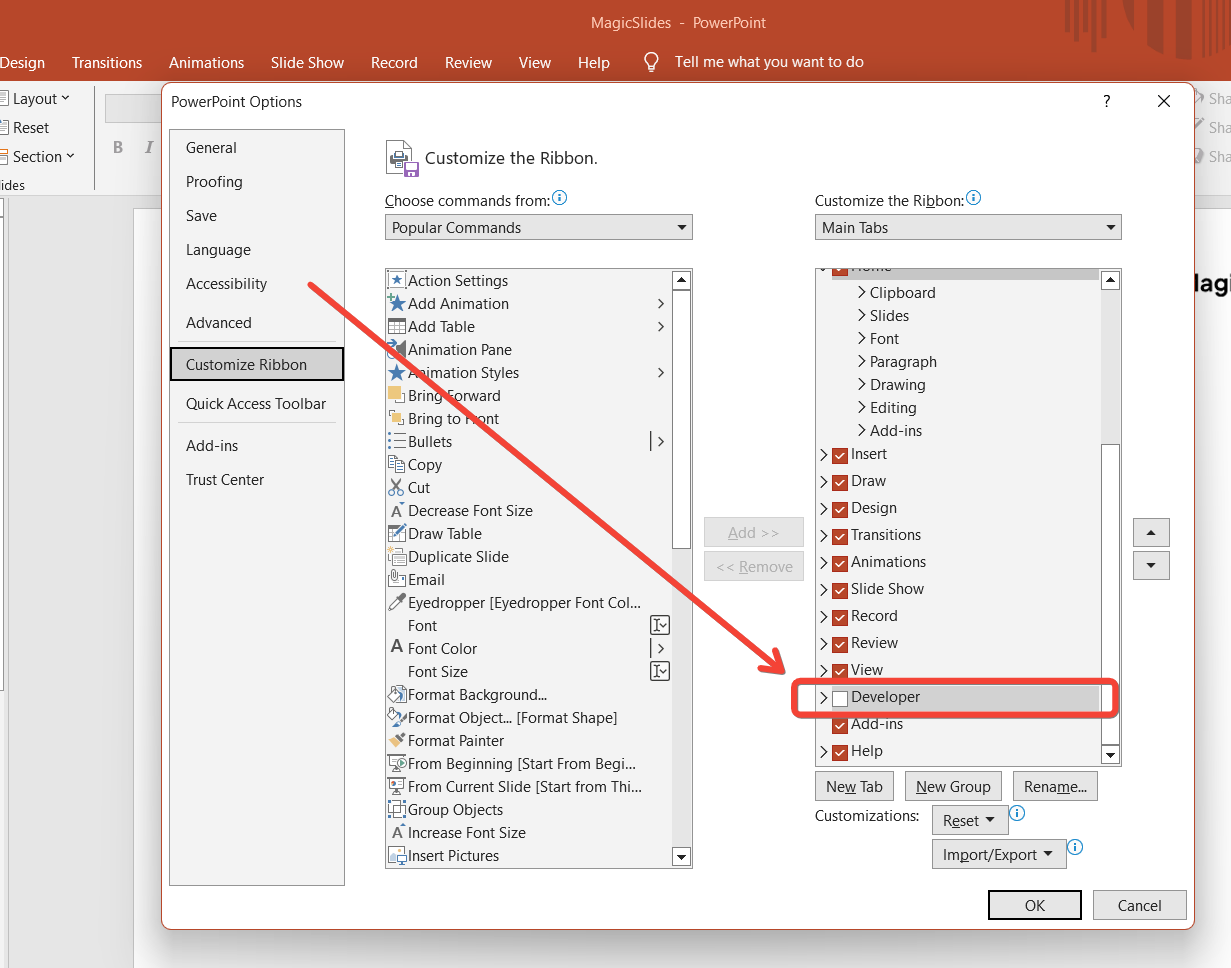Enable the Developer tab checkbox
The height and width of the screenshot is (968, 1231).
840,698
